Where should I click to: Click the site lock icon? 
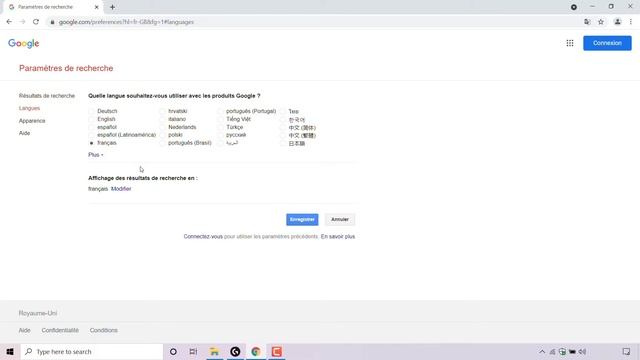(x=52, y=22)
